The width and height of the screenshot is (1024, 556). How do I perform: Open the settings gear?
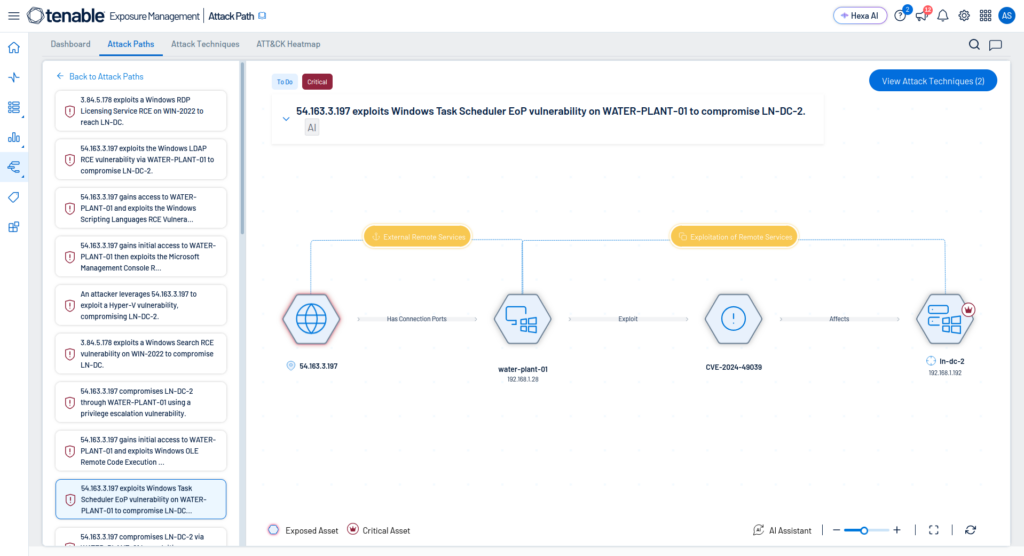(x=964, y=16)
